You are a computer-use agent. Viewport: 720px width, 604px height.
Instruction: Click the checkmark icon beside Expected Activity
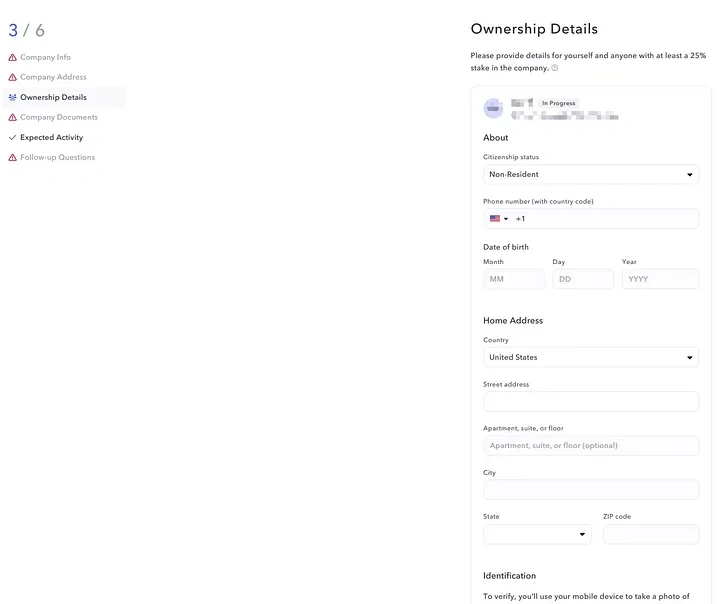click(12, 138)
